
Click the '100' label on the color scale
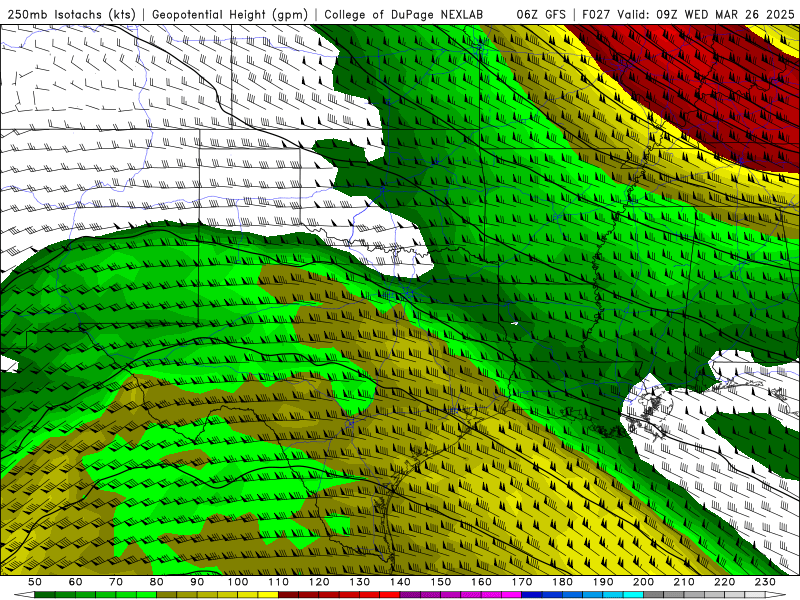click(237, 582)
